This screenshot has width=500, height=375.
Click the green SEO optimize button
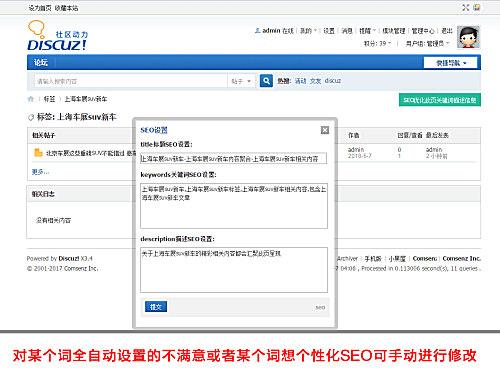[x=440, y=100]
